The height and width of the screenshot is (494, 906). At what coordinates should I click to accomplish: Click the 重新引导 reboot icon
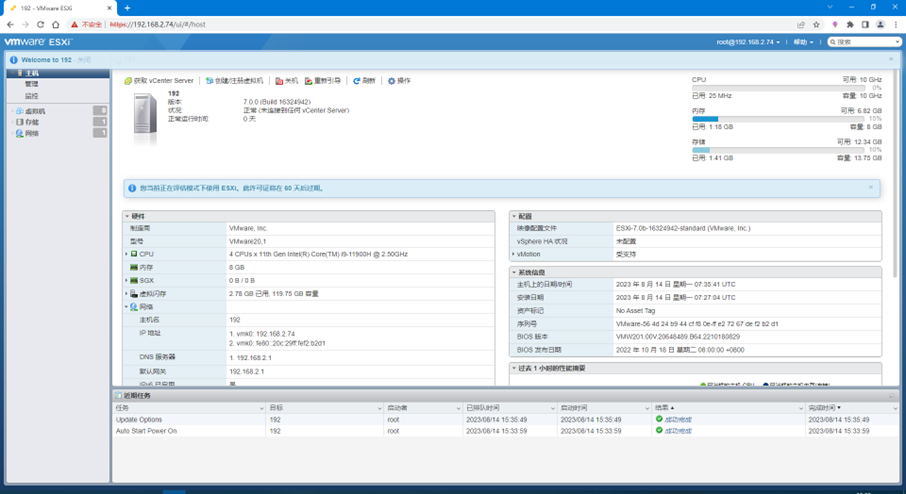click(309, 81)
